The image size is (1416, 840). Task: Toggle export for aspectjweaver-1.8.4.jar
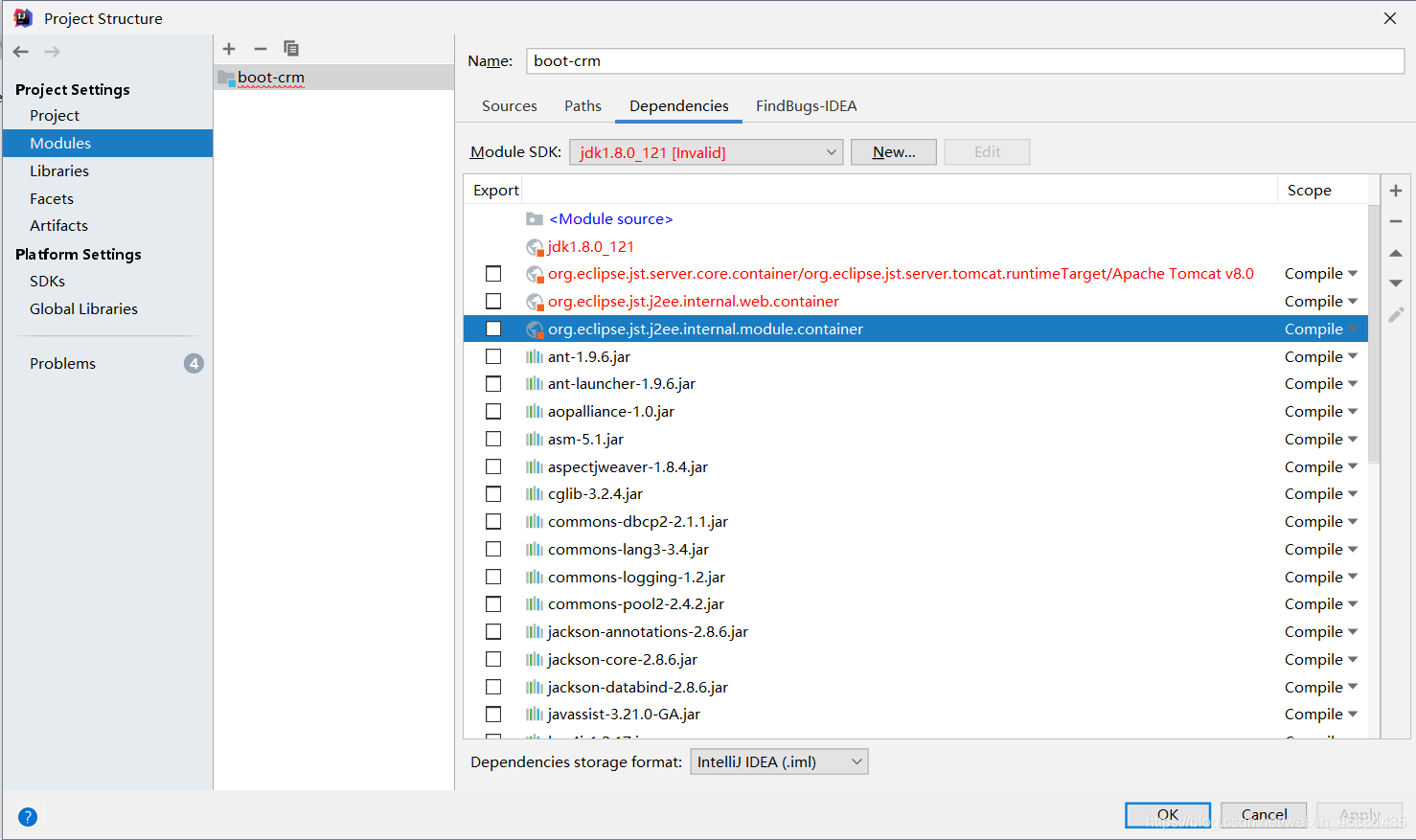(x=493, y=466)
